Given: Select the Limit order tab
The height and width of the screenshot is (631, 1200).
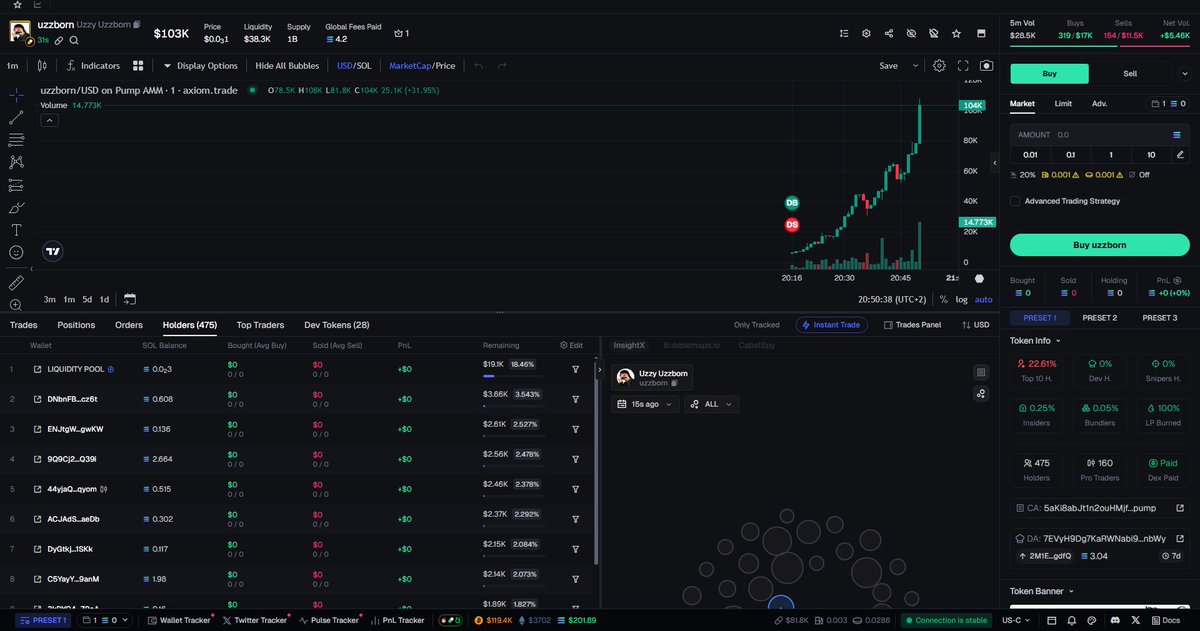Looking at the screenshot, I should pyautogui.click(x=1063, y=103).
